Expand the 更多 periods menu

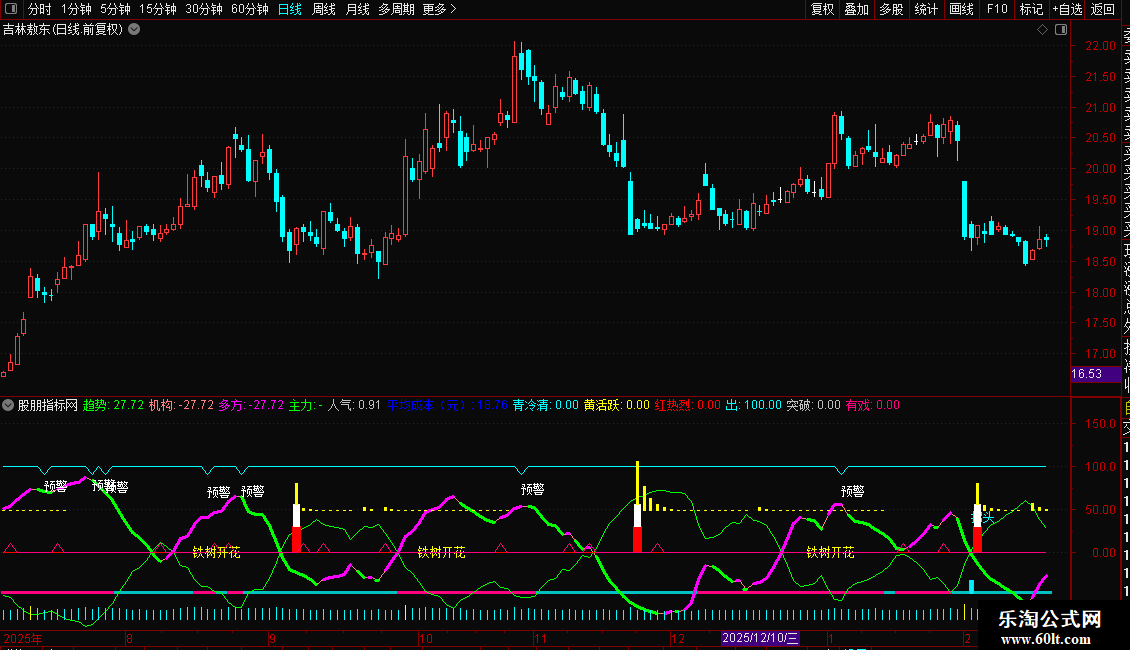click(439, 9)
